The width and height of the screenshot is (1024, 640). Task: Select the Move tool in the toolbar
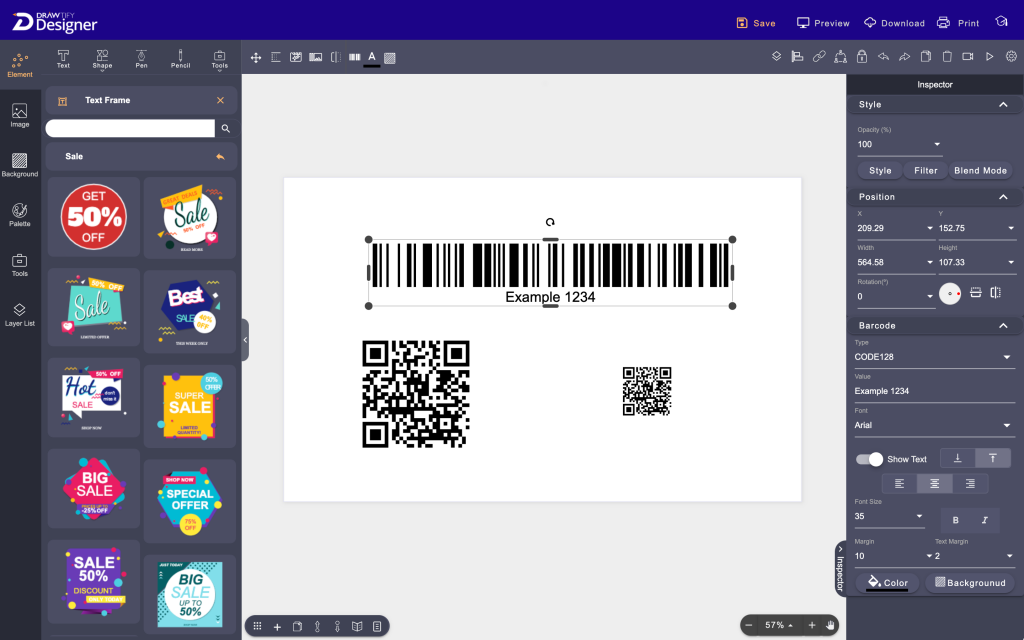click(256, 56)
